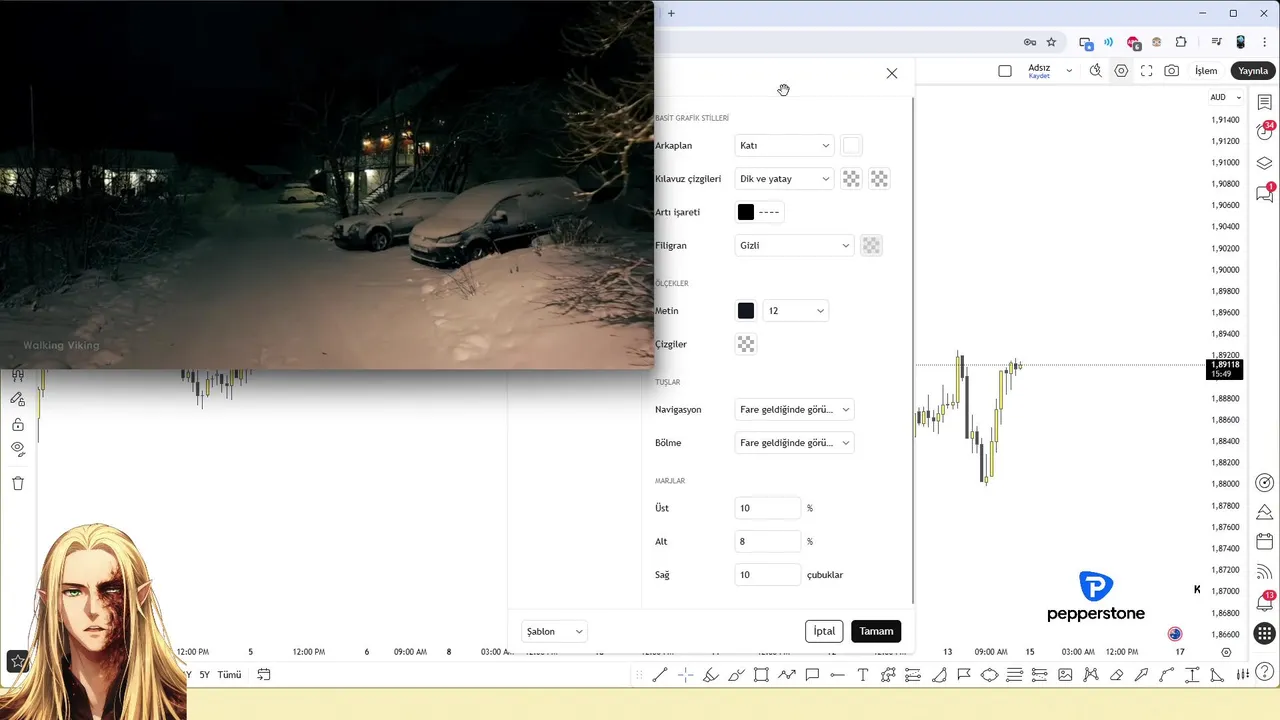This screenshot has height=720, width=1280.
Task: Open the Artı işareti line style selector
Action: pyautogui.click(x=769, y=212)
